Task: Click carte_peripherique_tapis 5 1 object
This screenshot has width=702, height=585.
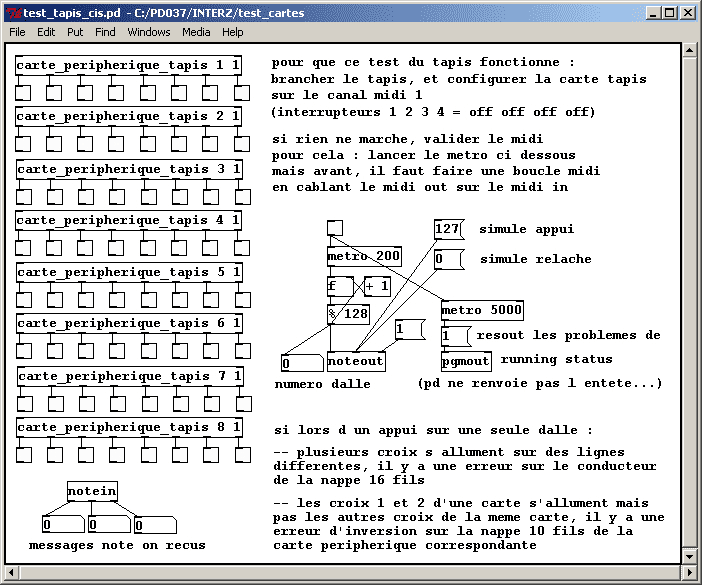Action: pos(128,272)
